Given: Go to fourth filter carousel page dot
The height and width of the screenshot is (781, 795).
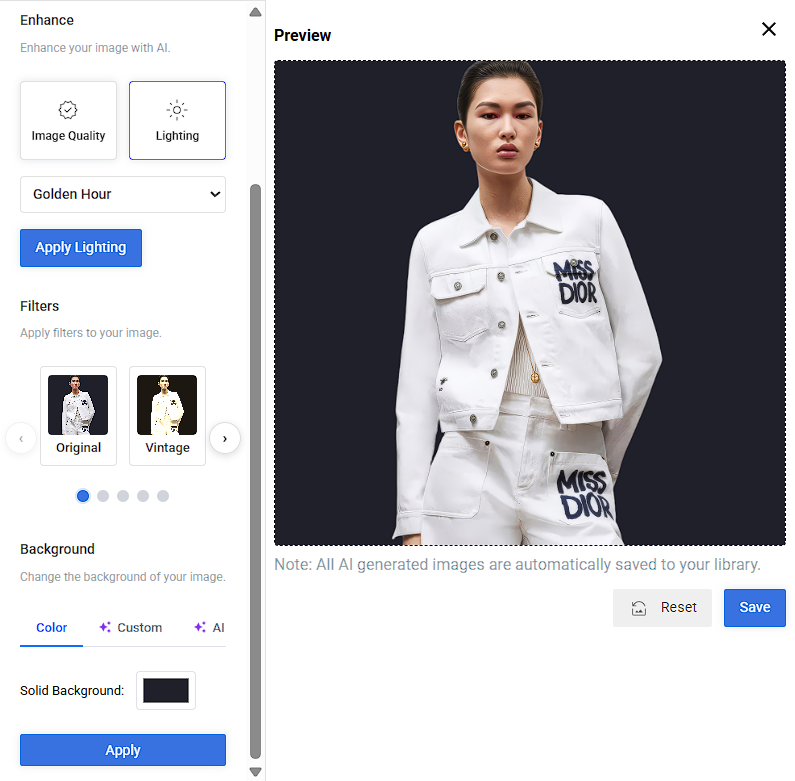Looking at the screenshot, I should (x=143, y=496).
